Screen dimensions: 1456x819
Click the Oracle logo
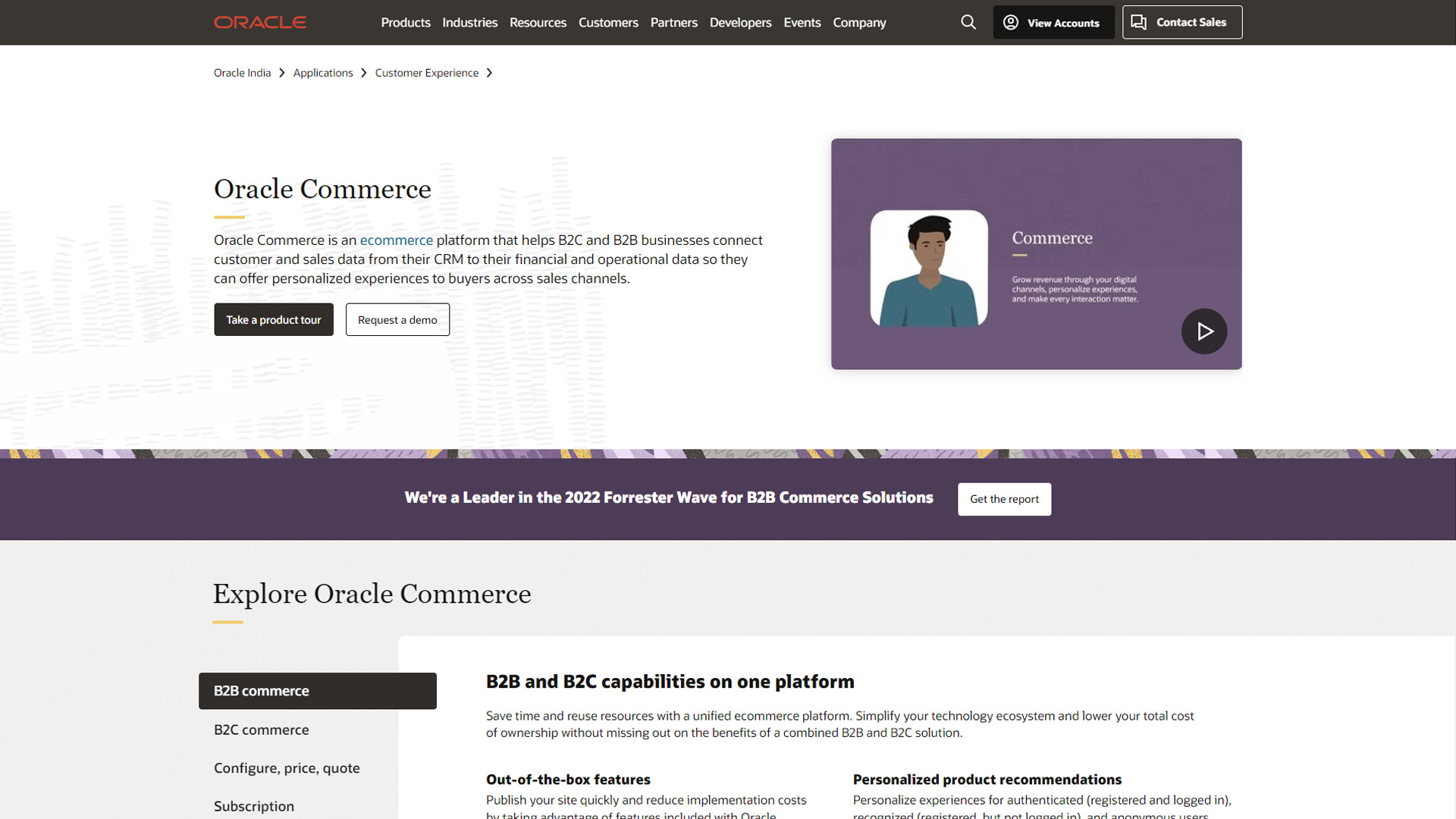[259, 22]
